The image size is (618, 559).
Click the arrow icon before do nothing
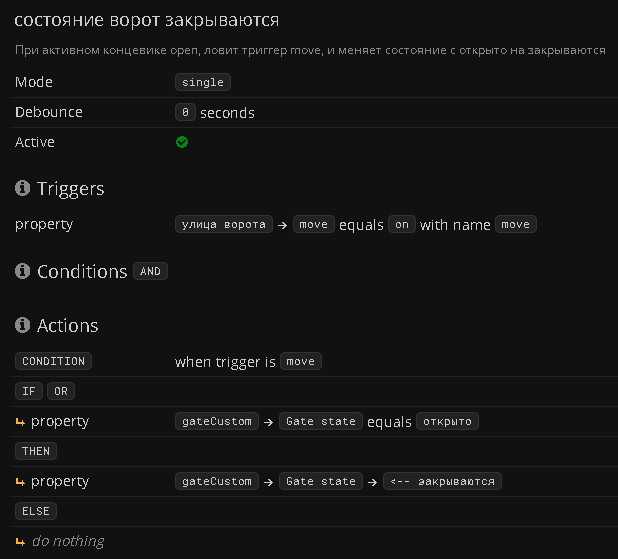(21, 542)
